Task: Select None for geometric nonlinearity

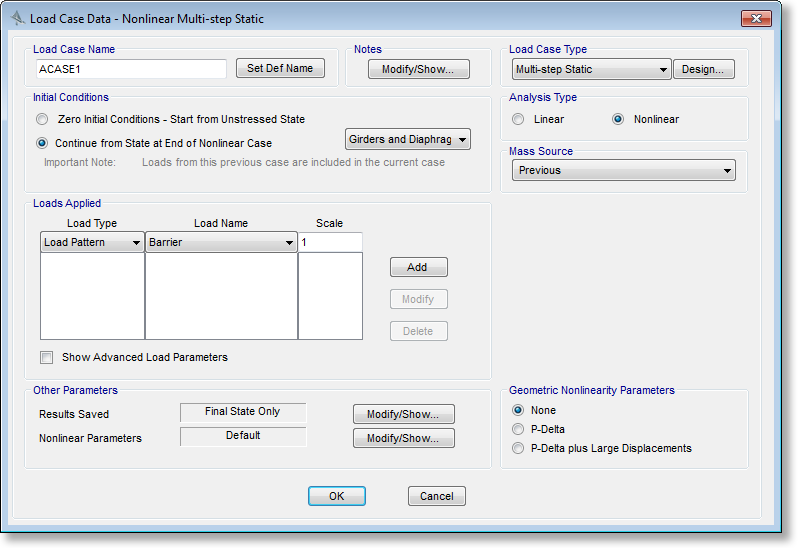Action: pyautogui.click(x=518, y=410)
